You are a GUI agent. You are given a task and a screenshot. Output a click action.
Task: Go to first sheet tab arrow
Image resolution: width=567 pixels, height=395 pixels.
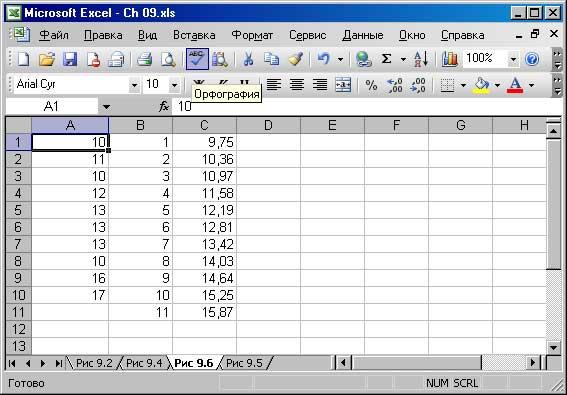[12, 363]
